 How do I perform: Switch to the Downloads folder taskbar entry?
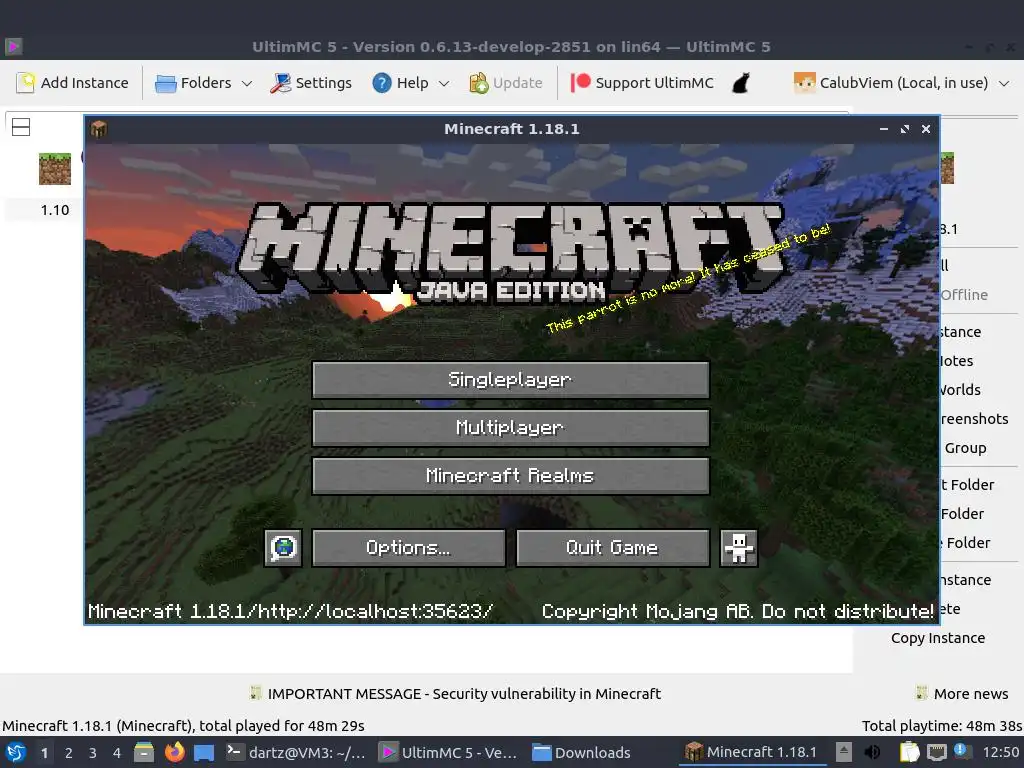581,752
